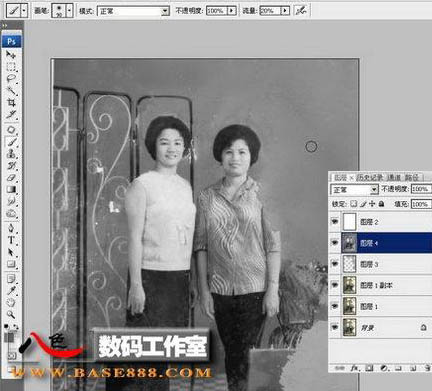Hide layer 图层 3 via eye icon
The height and width of the screenshot is (391, 432).
coord(335,264)
